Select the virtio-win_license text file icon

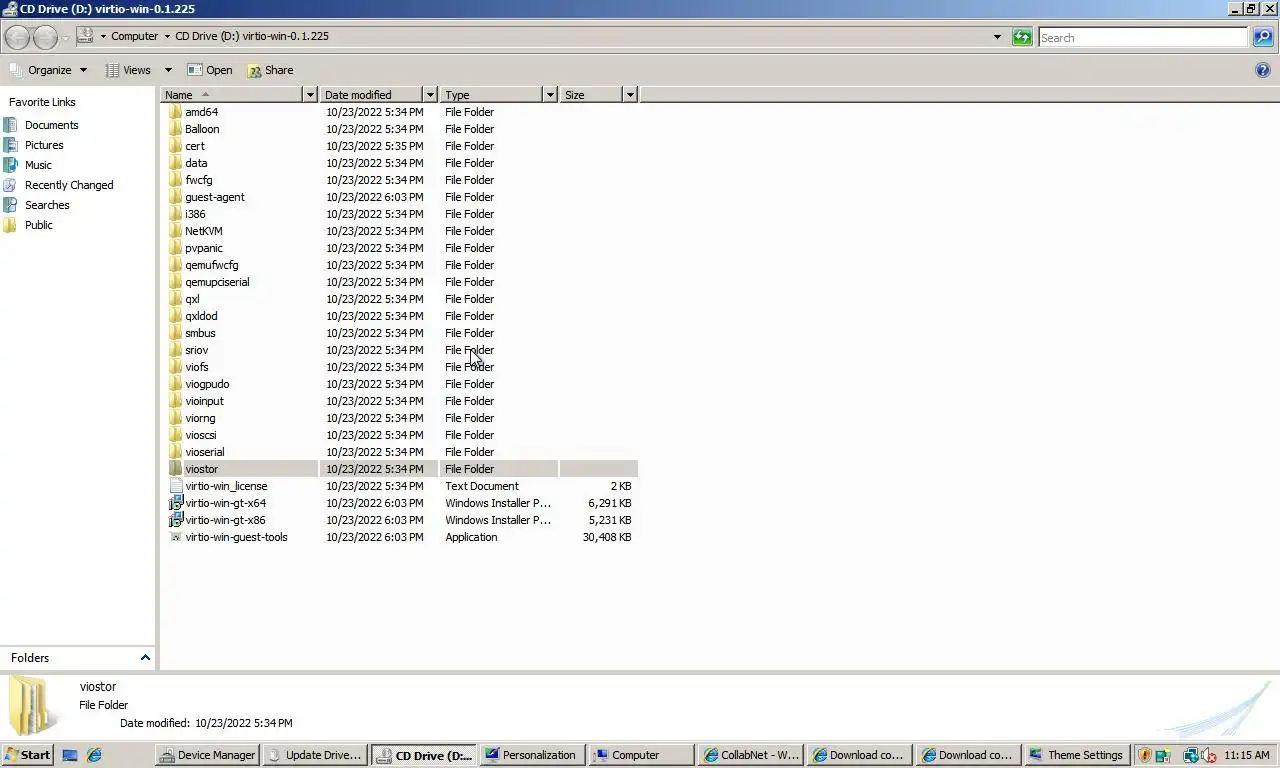coord(175,486)
